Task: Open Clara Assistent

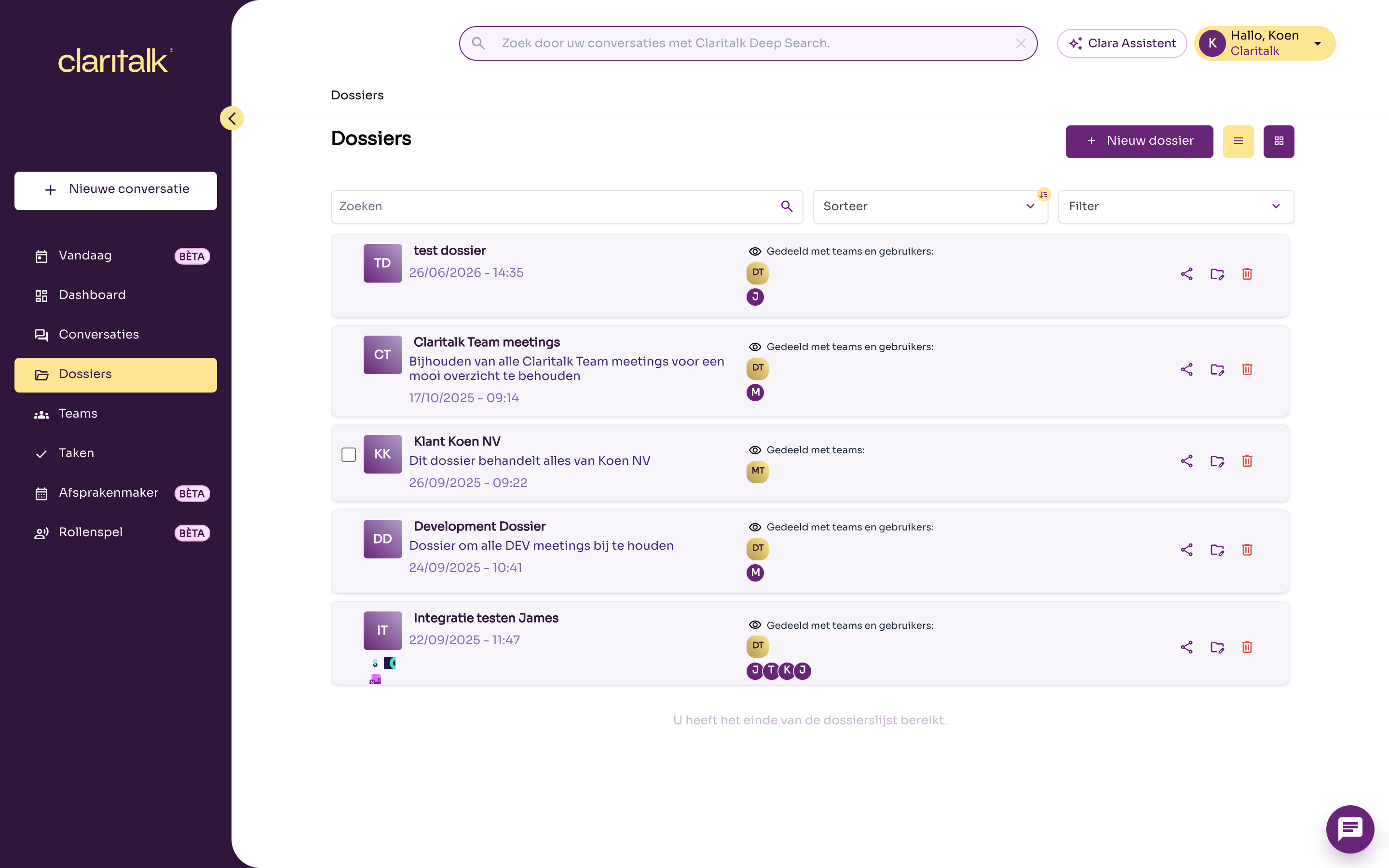Action: [x=1121, y=43]
